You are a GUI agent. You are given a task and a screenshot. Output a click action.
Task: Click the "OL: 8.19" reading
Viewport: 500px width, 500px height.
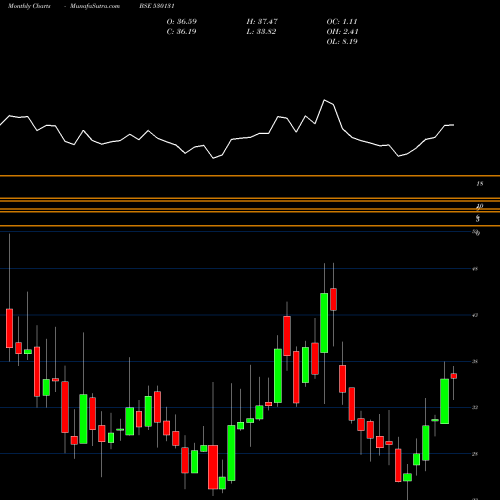(x=342, y=42)
